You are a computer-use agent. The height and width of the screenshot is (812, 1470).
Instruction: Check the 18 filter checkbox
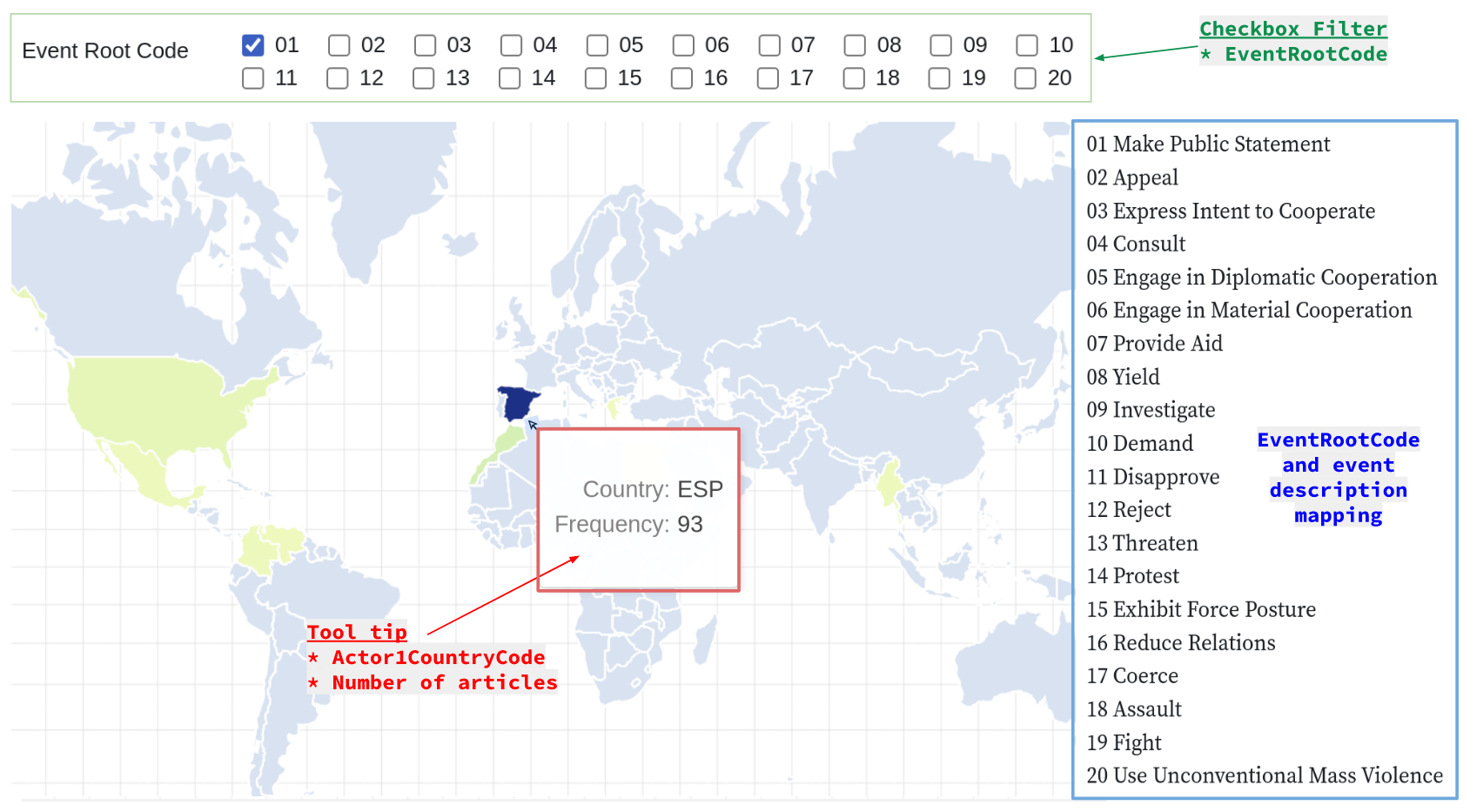click(854, 78)
